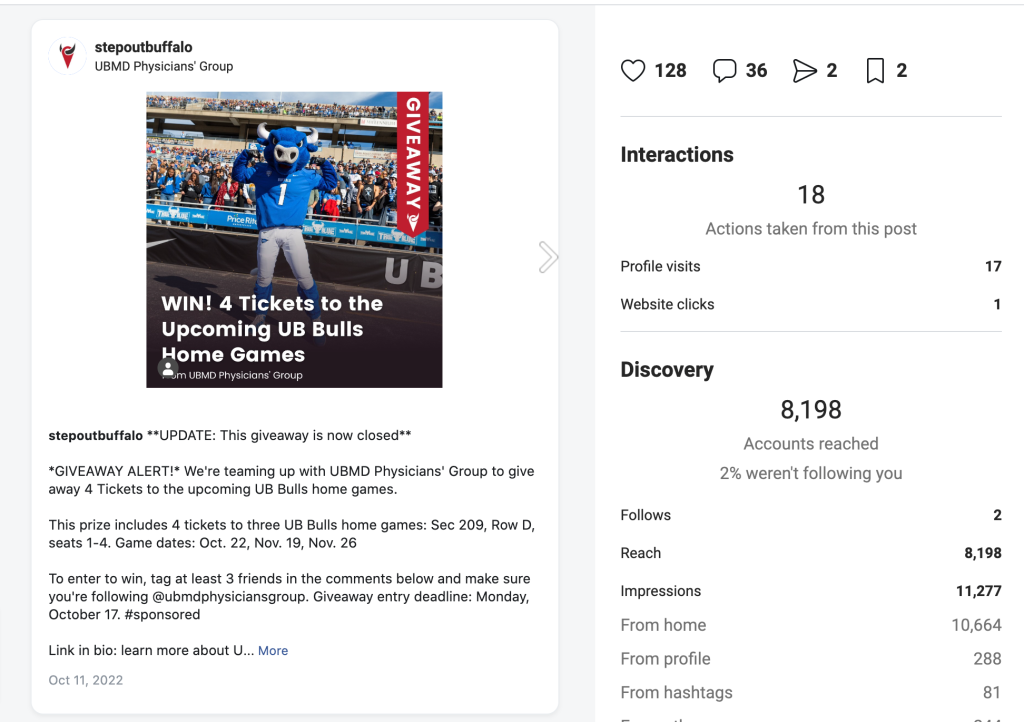Click the Follows row label
The image size is (1024, 722).
pos(645,515)
